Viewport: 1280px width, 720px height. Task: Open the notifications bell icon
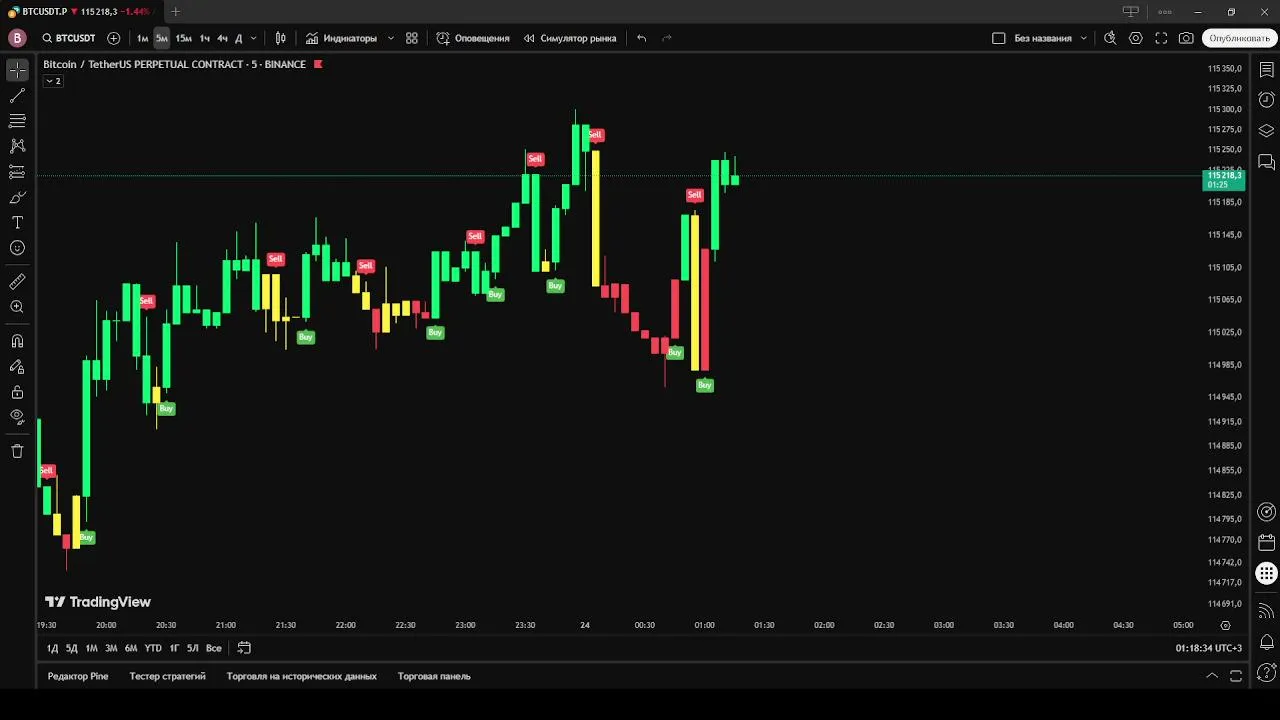tap(1266, 641)
